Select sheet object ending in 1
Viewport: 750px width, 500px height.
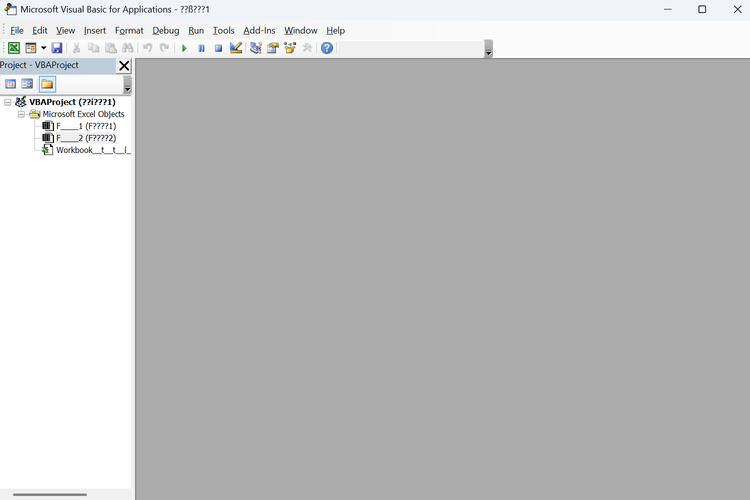coord(86,126)
